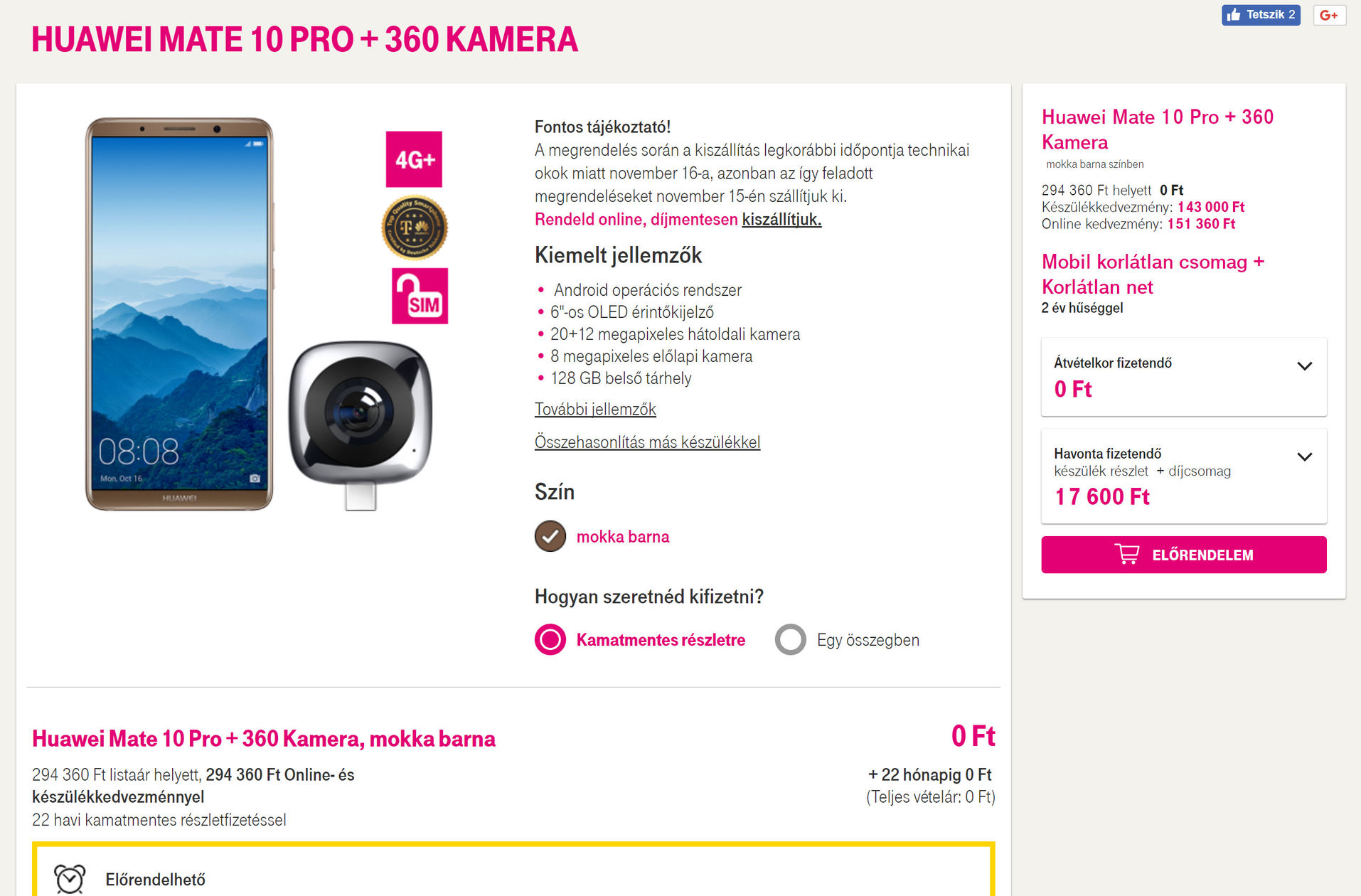Click the kiszállítjuk delivery link
The width and height of the screenshot is (1361, 896).
[x=781, y=219]
